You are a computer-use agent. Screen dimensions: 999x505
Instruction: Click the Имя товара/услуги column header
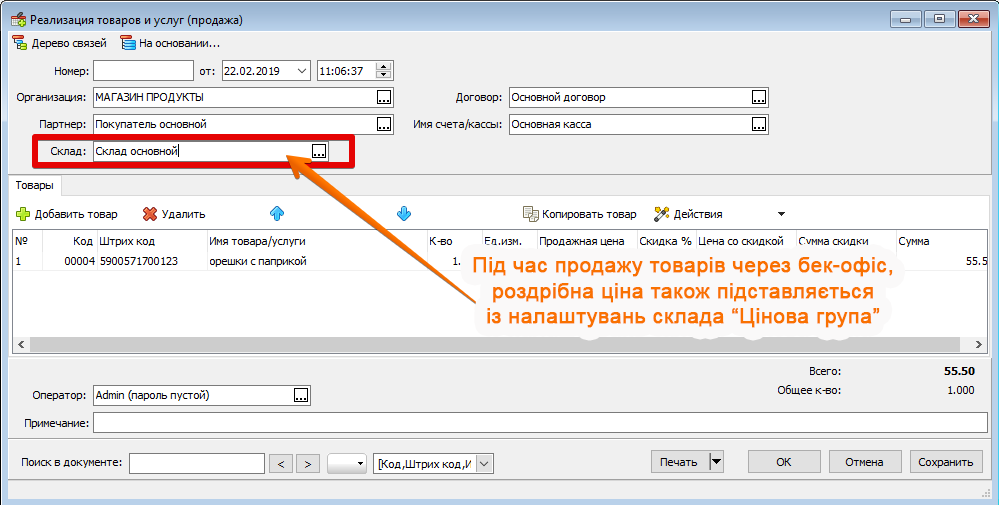click(x=317, y=241)
